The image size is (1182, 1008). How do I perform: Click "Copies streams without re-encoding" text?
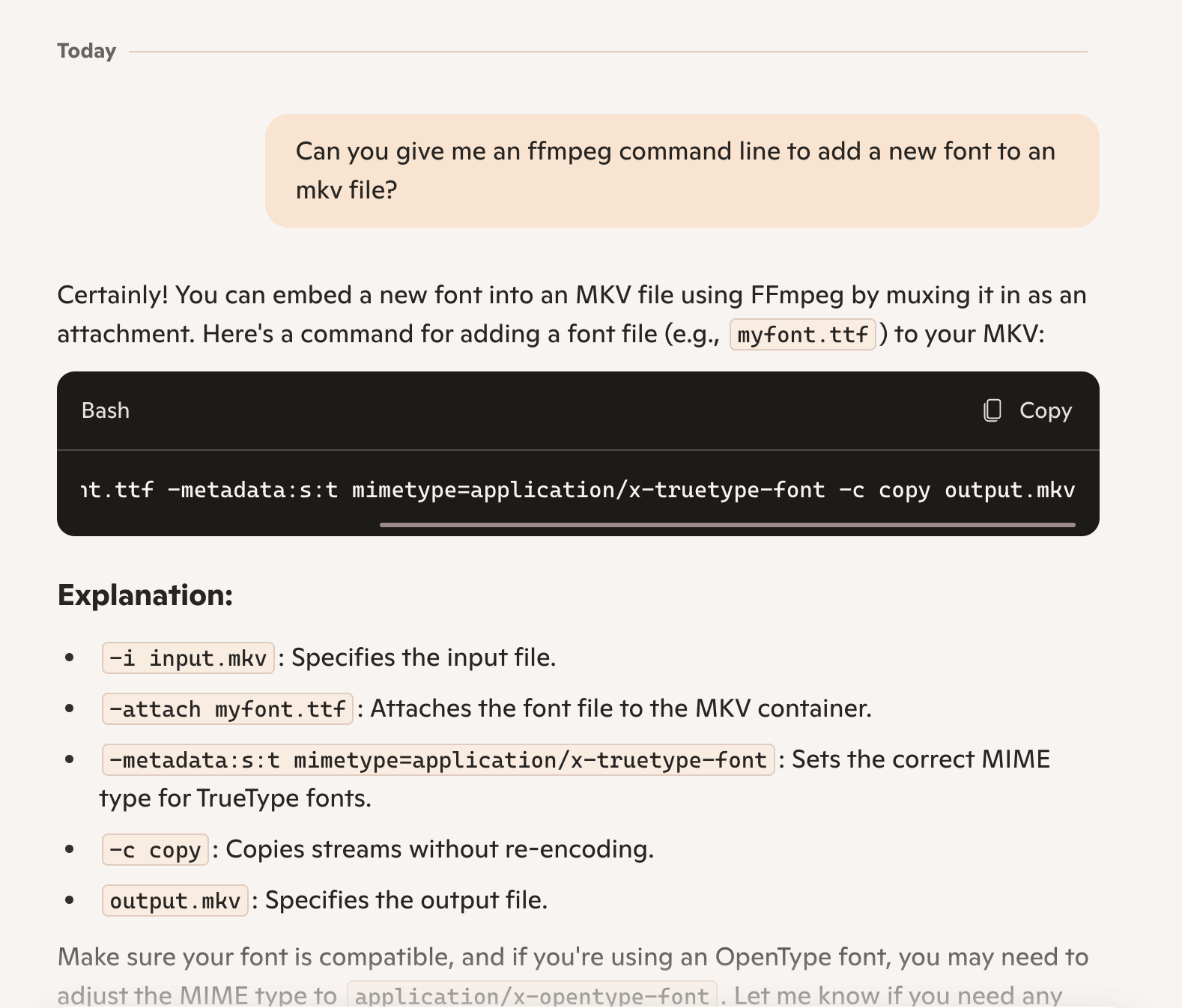(440, 849)
